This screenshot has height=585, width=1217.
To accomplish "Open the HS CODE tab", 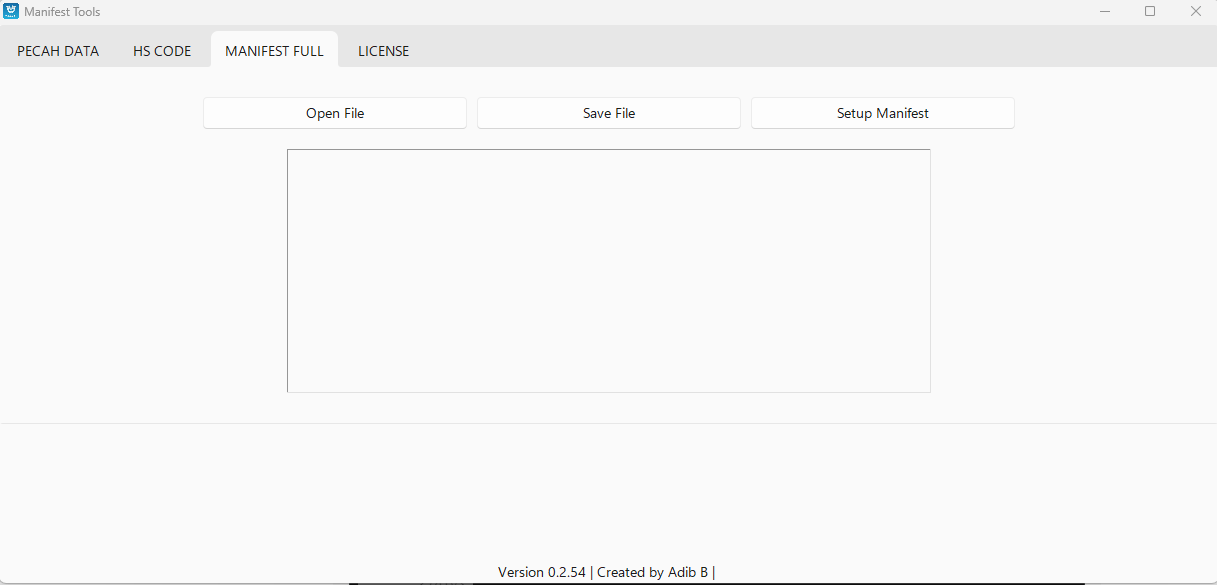I will [162, 51].
